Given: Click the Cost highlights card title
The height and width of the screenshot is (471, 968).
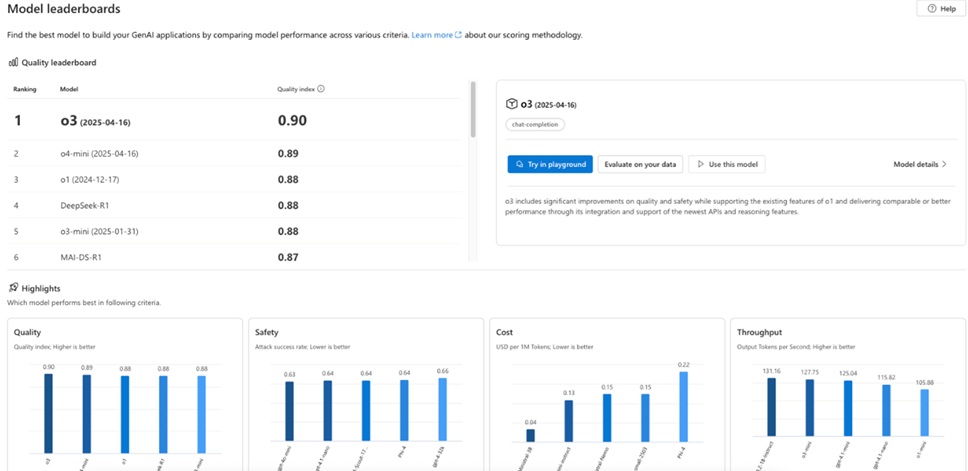Looking at the screenshot, I should point(504,332).
